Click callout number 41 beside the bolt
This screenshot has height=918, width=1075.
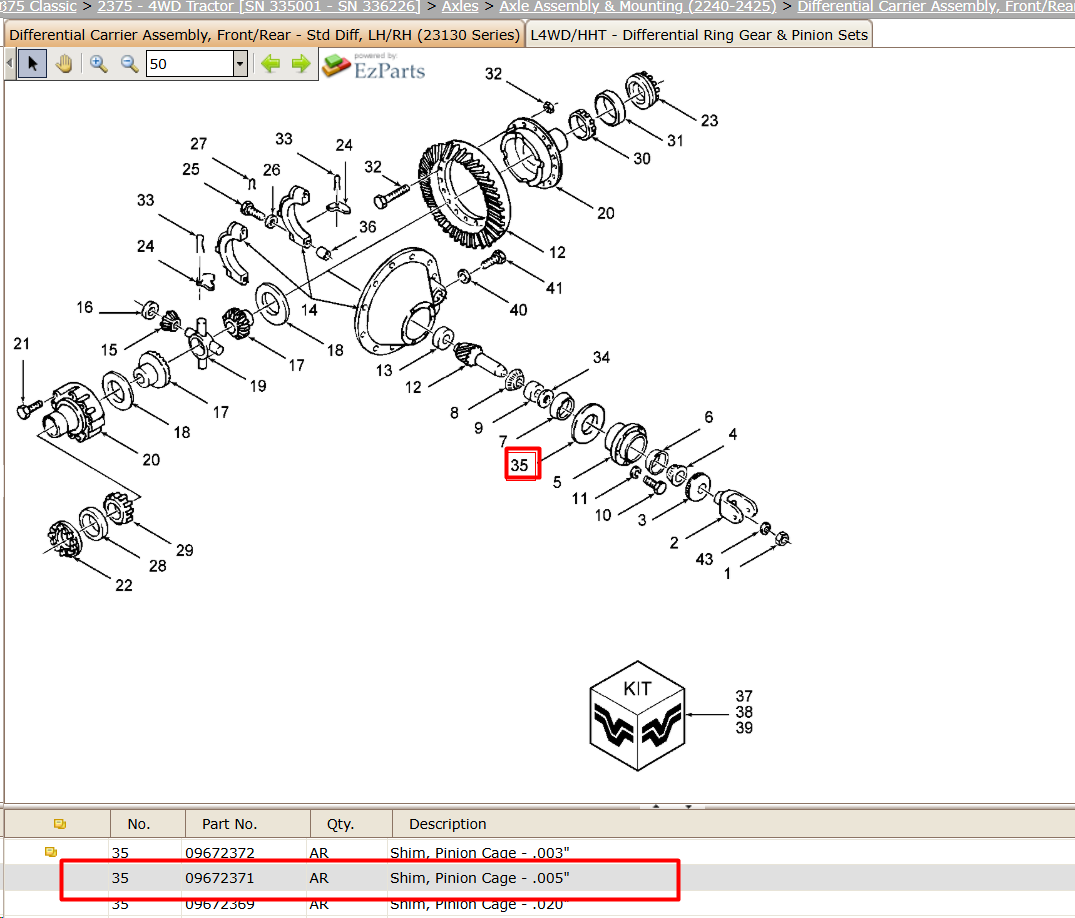[x=554, y=289]
